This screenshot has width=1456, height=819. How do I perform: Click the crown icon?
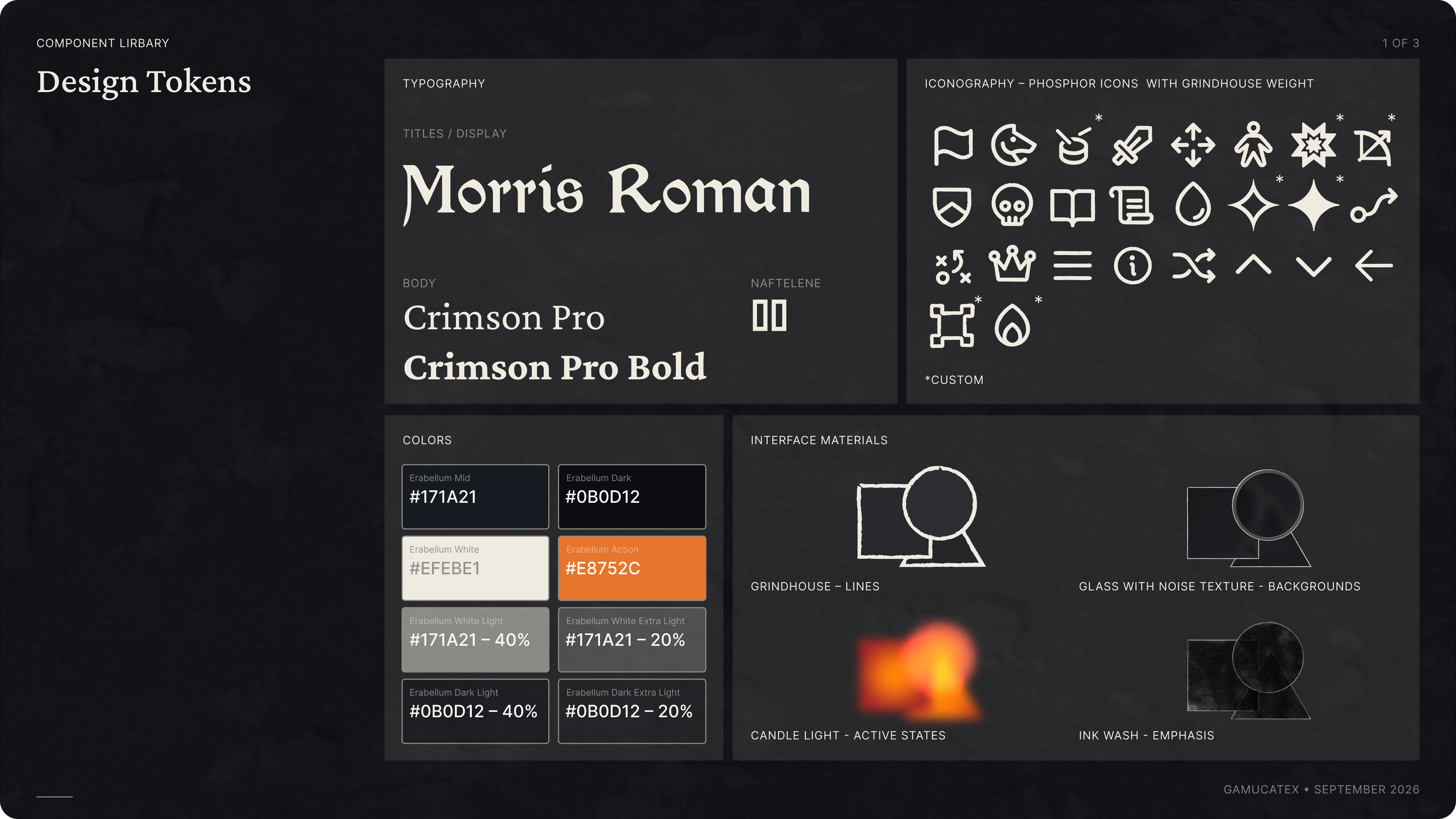click(x=1012, y=264)
